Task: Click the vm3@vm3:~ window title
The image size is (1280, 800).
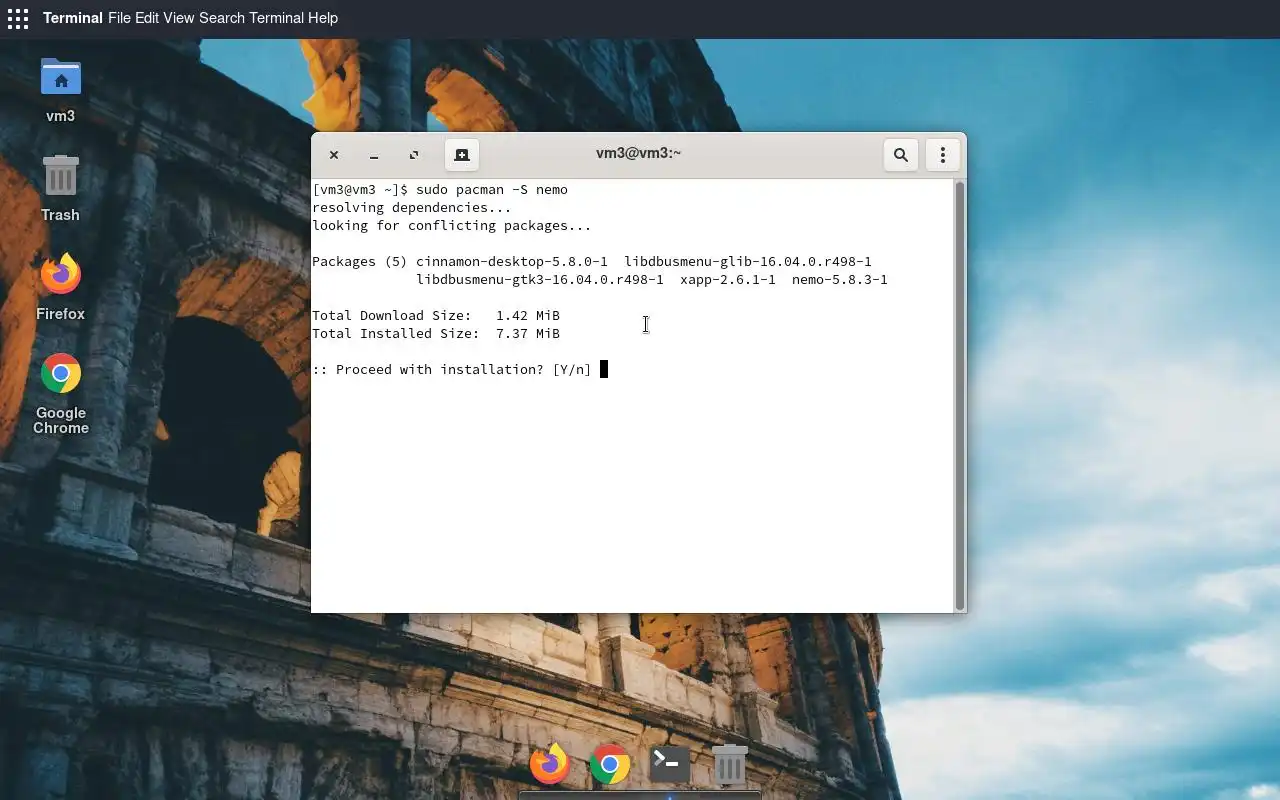Action: click(638, 153)
